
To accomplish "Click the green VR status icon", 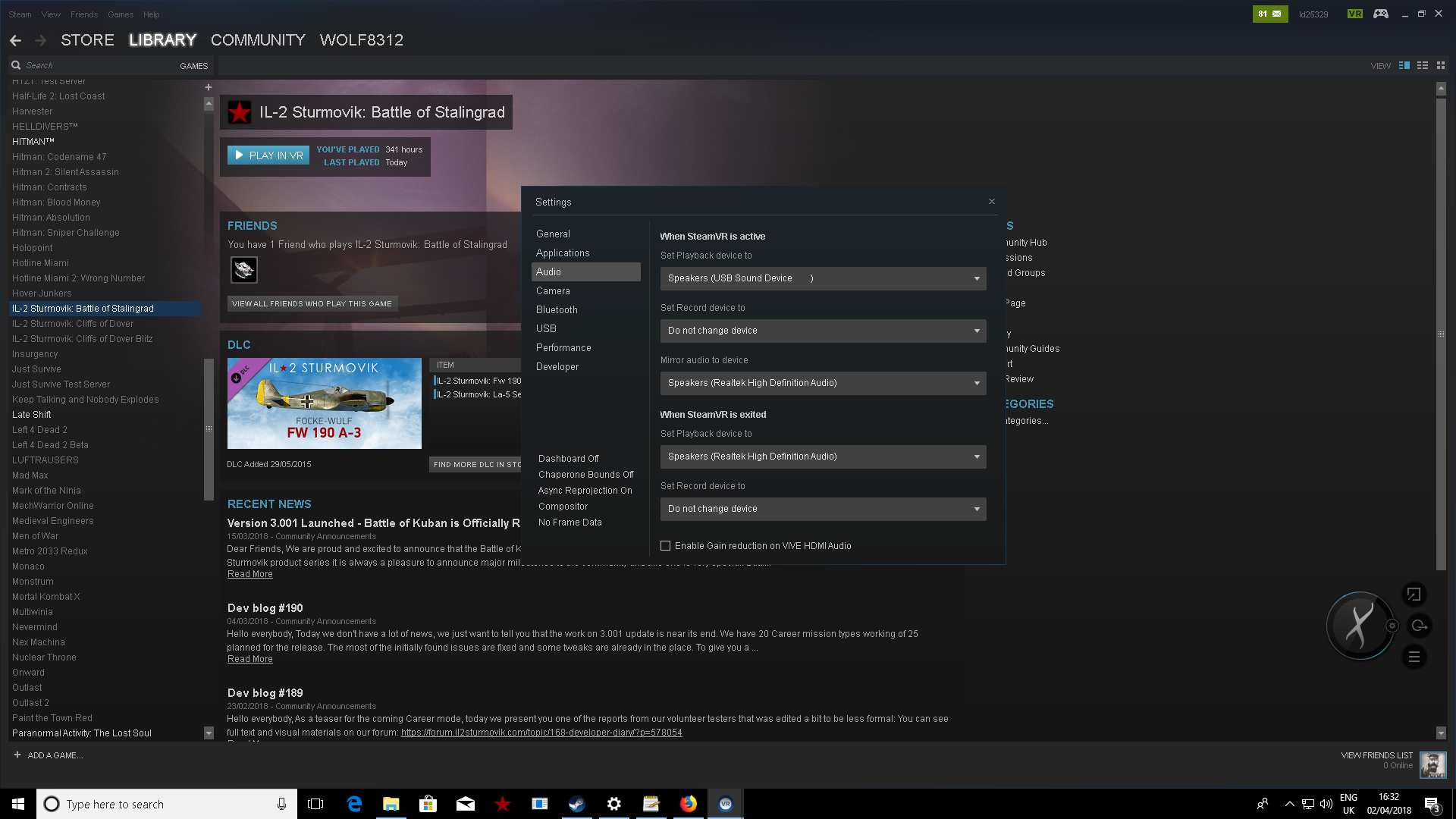I will (1354, 14).
